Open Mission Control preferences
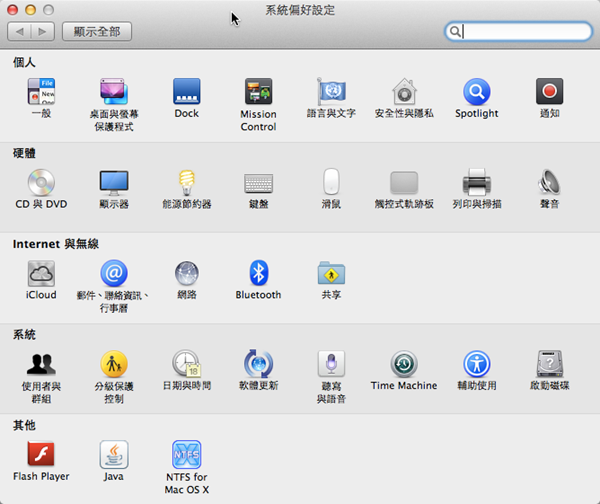The height and width of the screenshot is (504, 600). click(x=258, y=92)
